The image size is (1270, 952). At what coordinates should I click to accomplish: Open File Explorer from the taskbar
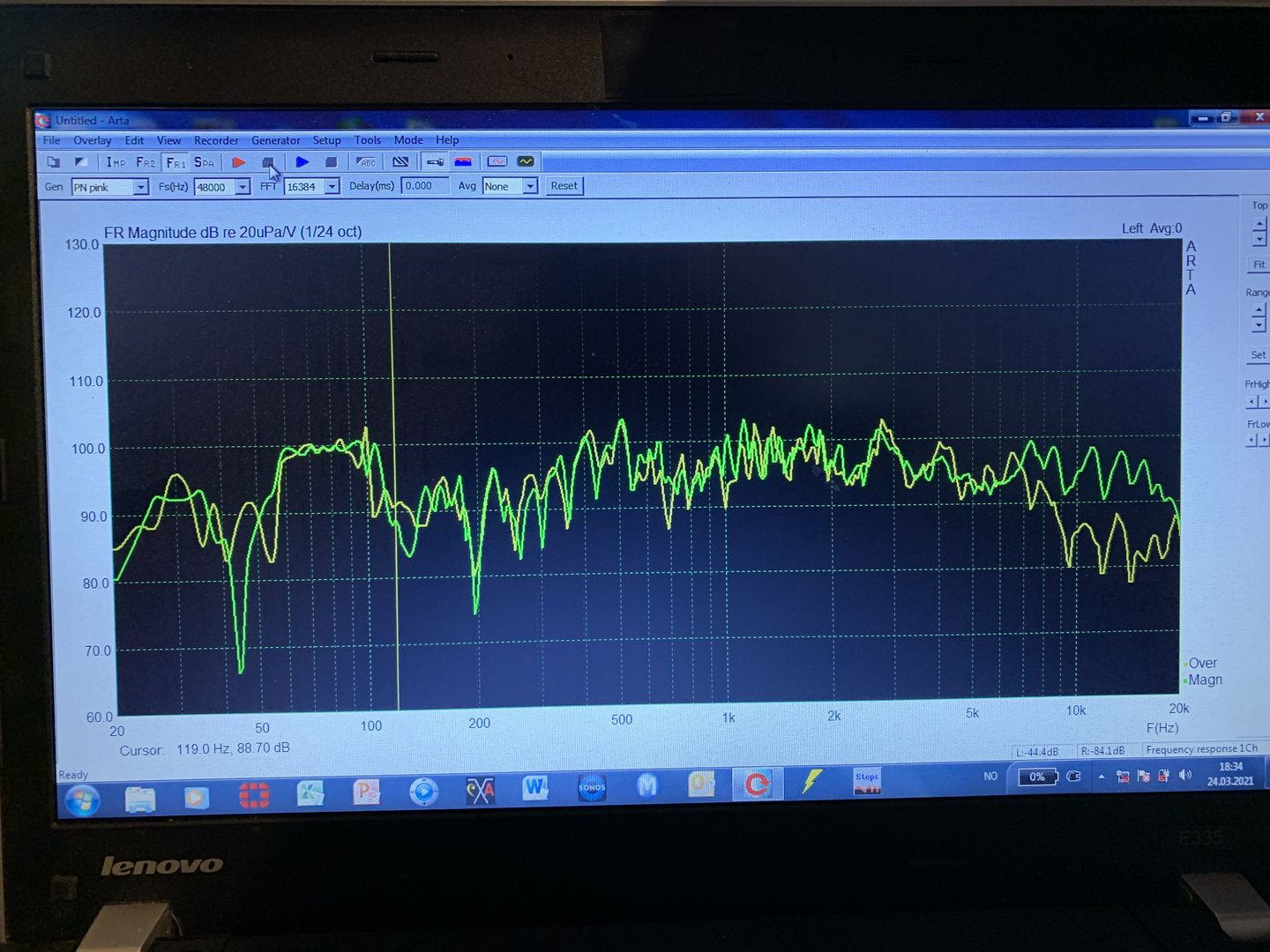click(140, 798)
